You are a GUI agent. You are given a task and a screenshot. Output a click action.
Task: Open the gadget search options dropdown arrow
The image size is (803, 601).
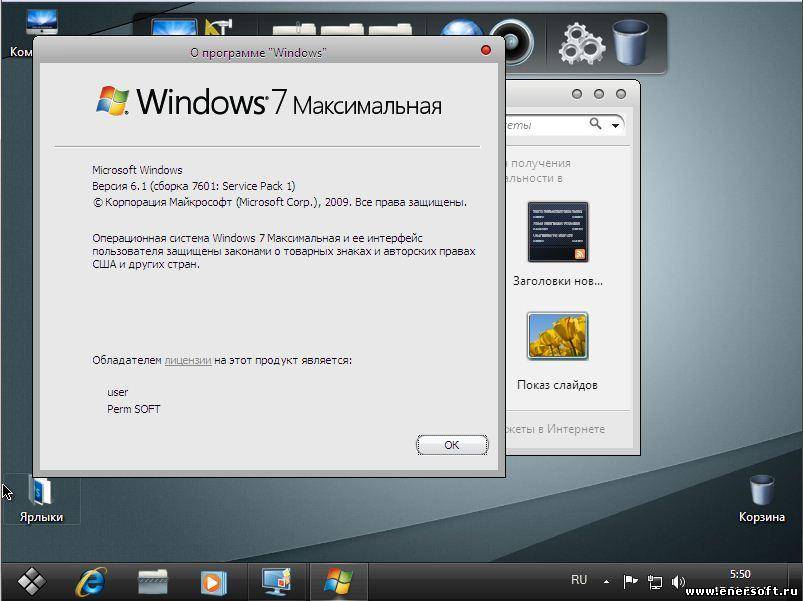click(615, 125)
